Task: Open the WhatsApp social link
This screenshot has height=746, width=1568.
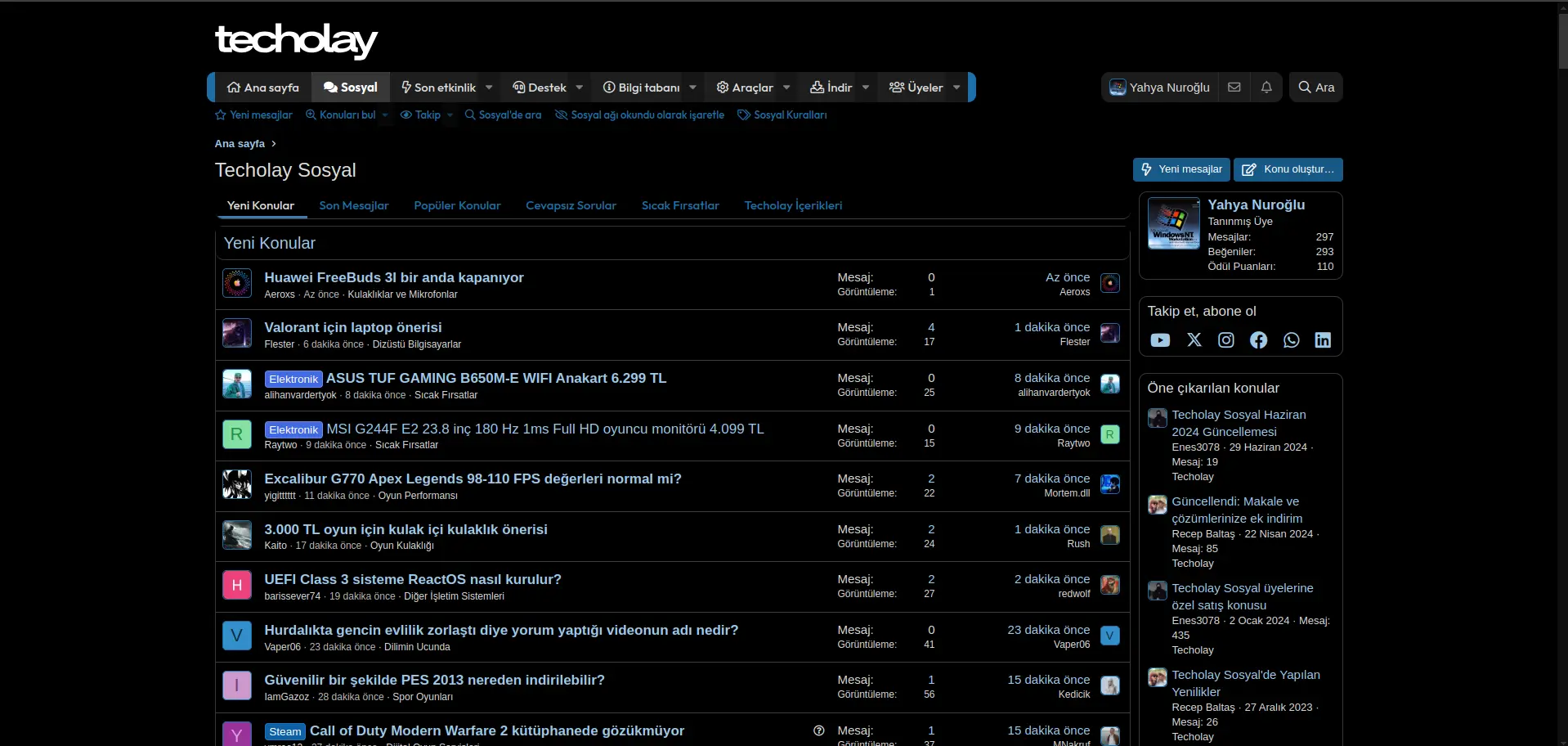Action: pos(1292,339)
